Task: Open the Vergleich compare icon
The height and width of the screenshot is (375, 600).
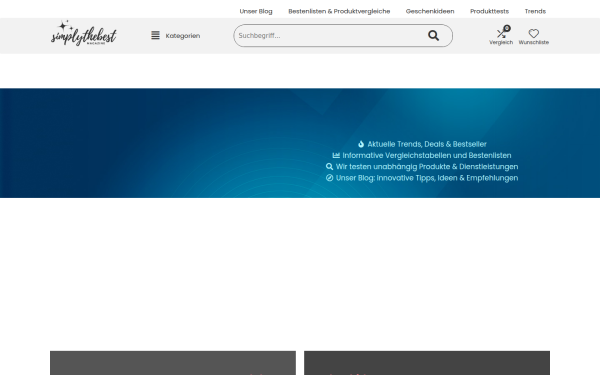Action: pos(501,33)
